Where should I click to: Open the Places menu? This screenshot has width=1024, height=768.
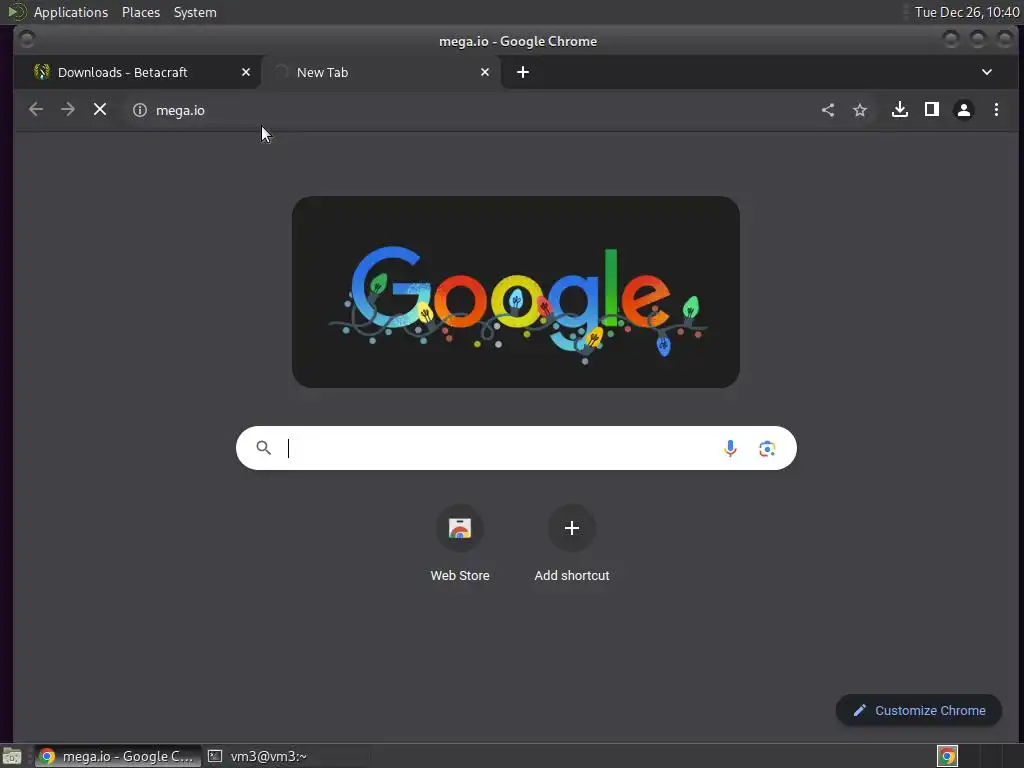tap(141, 12)
